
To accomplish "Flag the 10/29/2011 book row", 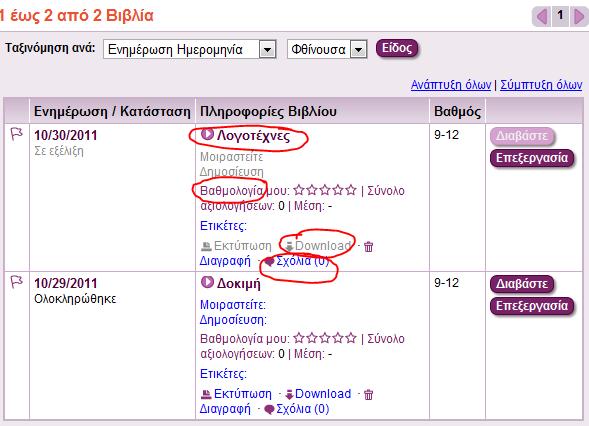I will pyautogui.click(x=16, y=282).
